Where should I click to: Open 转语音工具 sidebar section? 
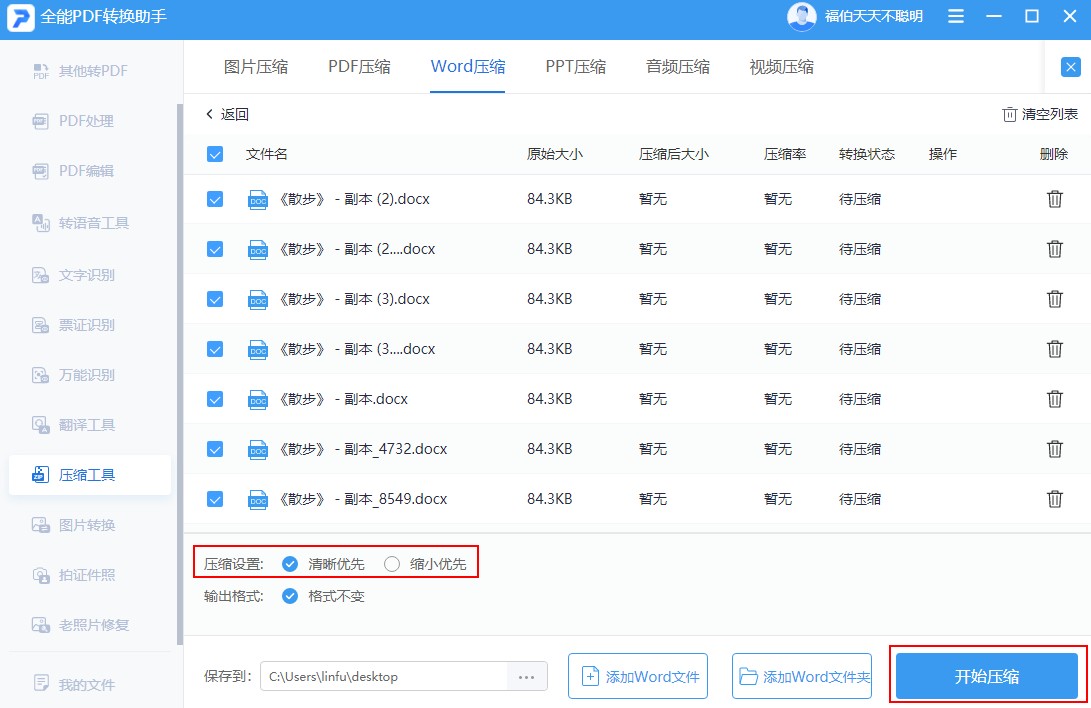[81, 223]
